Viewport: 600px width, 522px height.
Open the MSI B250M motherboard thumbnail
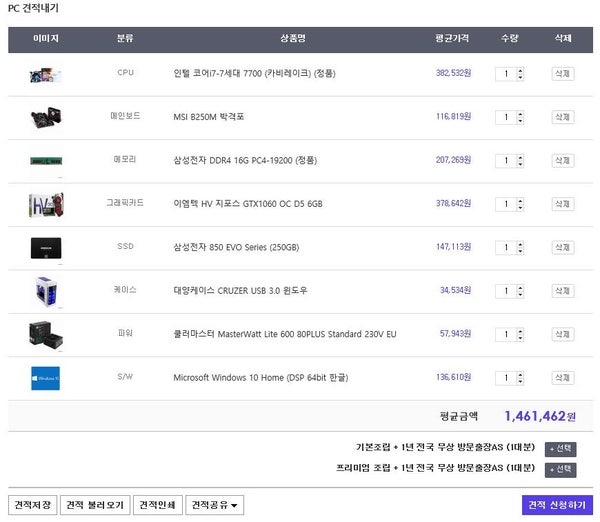pyautogui.click(x=46, y=117)
